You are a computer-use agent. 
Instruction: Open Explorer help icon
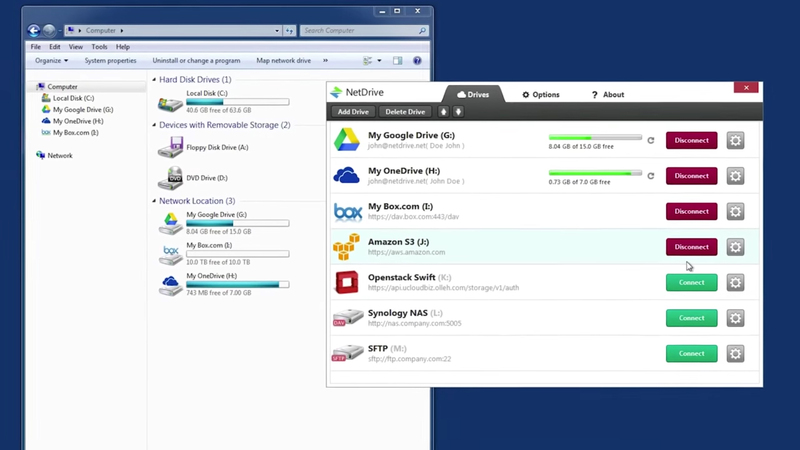(417, 61)
